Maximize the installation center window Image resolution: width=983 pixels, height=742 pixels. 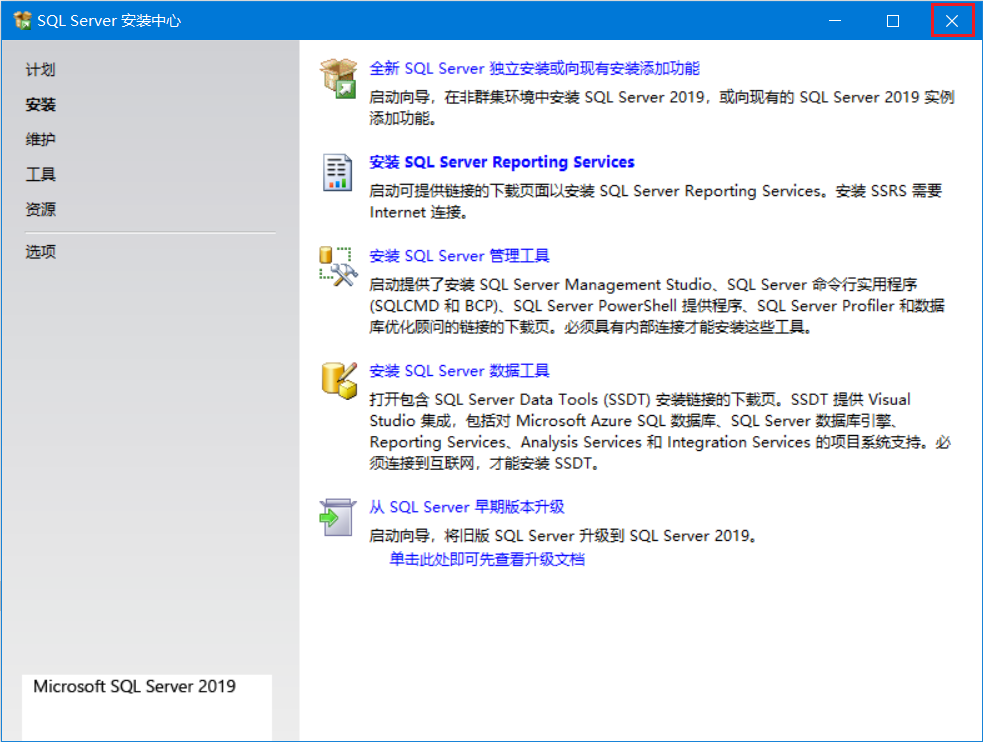pyautogui.click(x=893, y=21)
